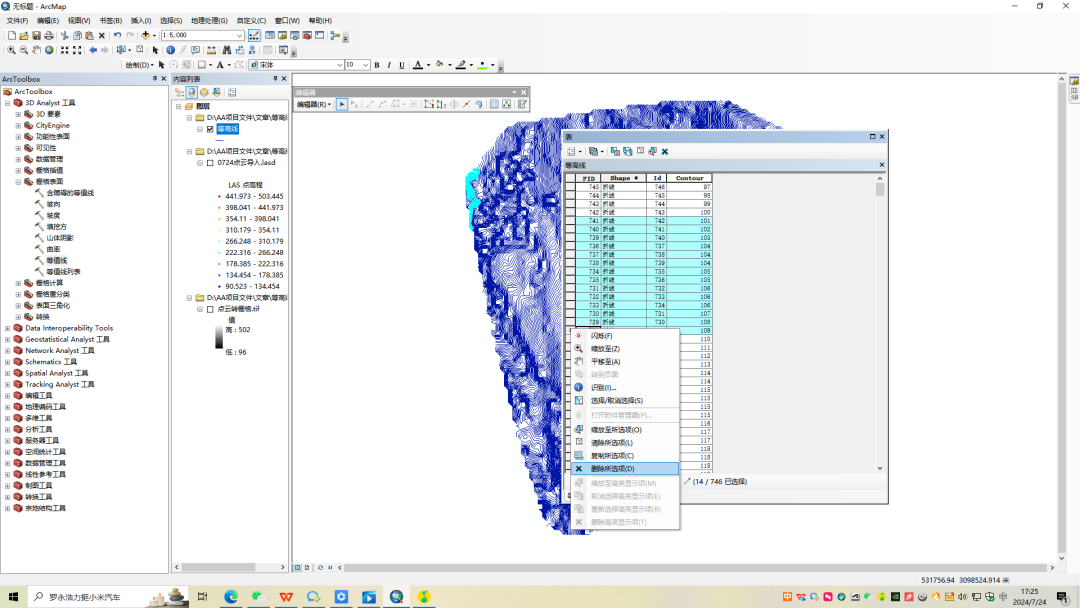Collapse the 3D Analyst 工具 toolbox

pyautogui.click(x=8, y=103)
